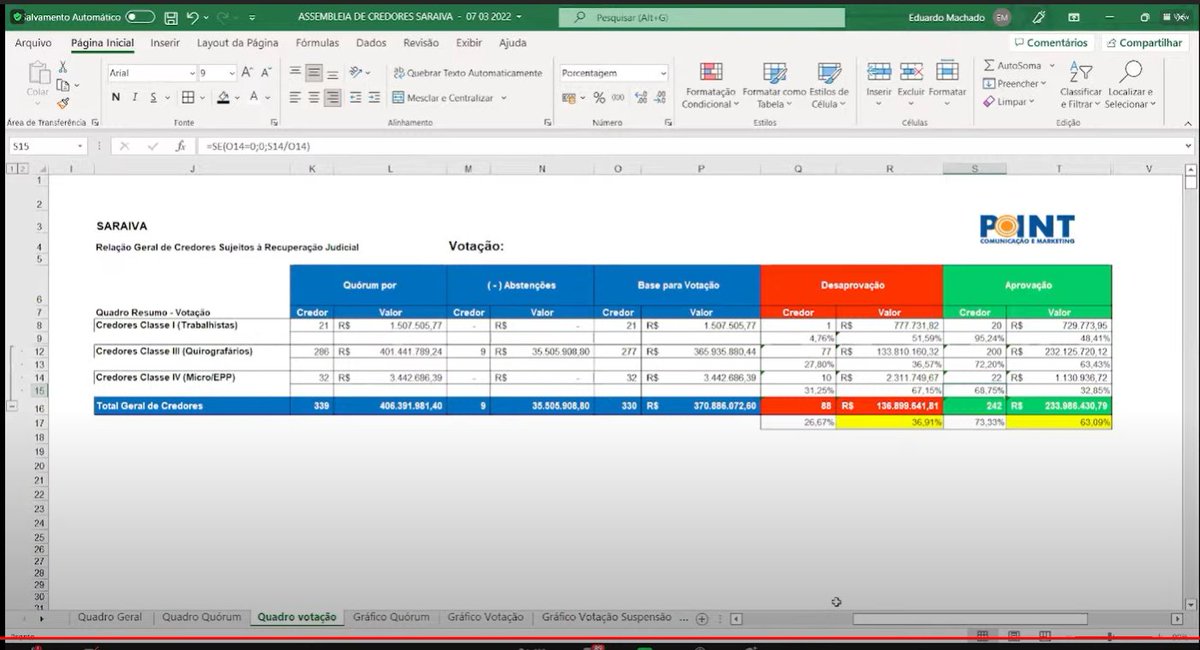
Task: Toggle bold (N) formatting
Action: coord(116,97)
